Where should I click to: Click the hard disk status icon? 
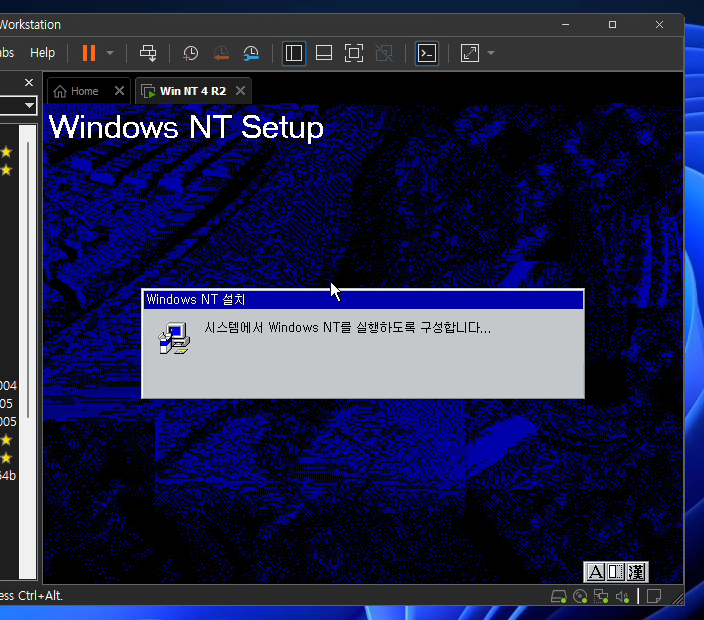[x=559, y=596]
